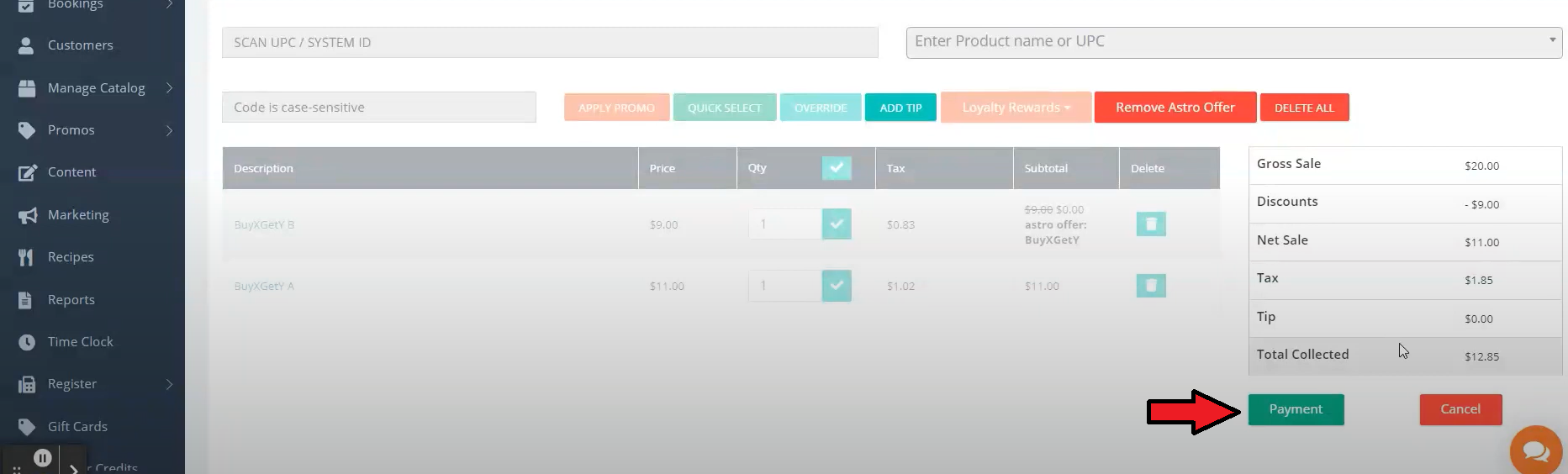Screen dimensions: 1568x474
Task: Pause the video playback control
Action: (x=43, y=458)
